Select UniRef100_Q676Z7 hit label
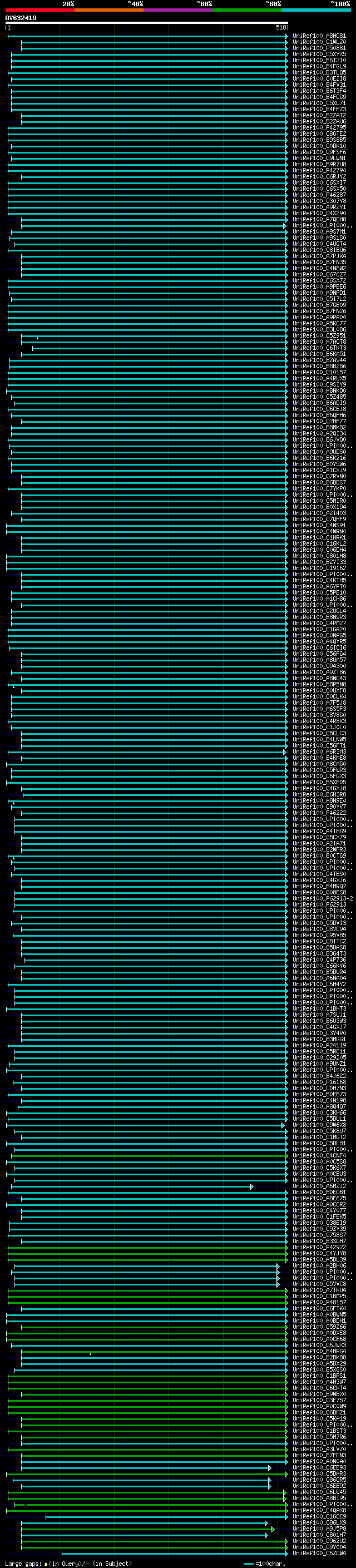The width and height of the screenshot is (356, 1568). point(319,275)
